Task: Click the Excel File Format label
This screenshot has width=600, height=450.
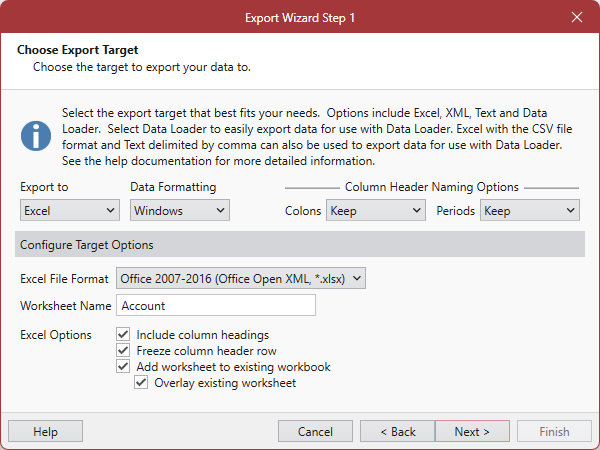Action: tap(64, 279)
